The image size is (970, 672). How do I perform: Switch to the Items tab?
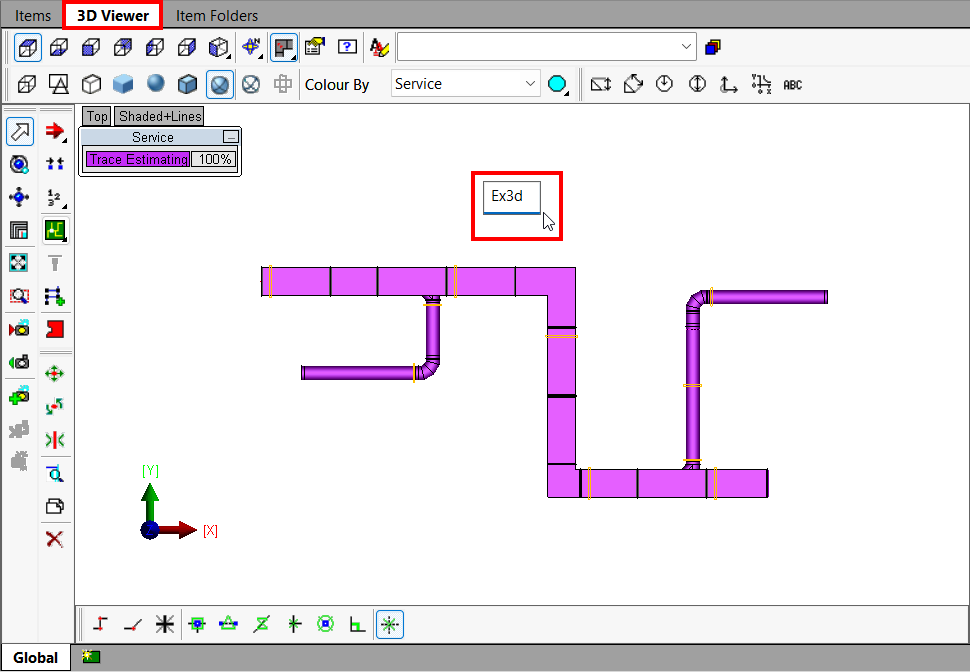(x=33, y=15)
